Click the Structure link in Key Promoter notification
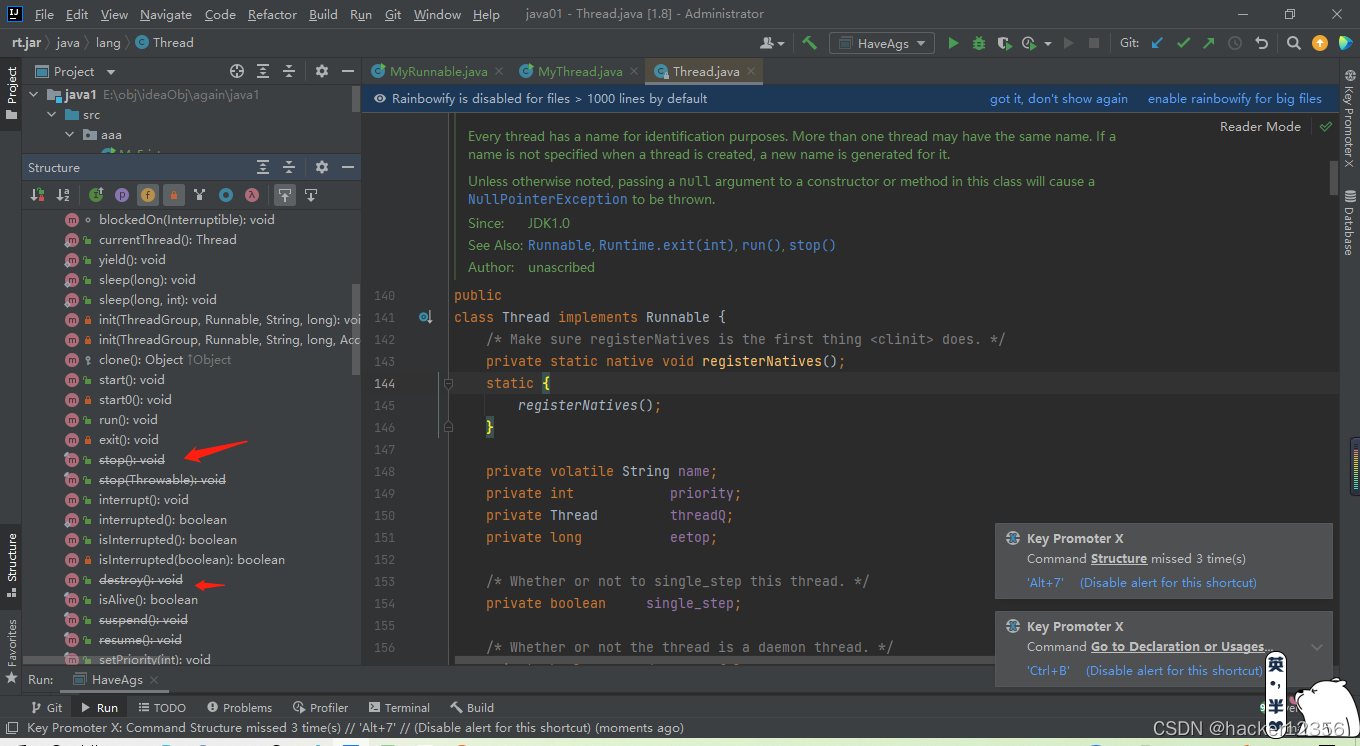 tap(1119, 559)
